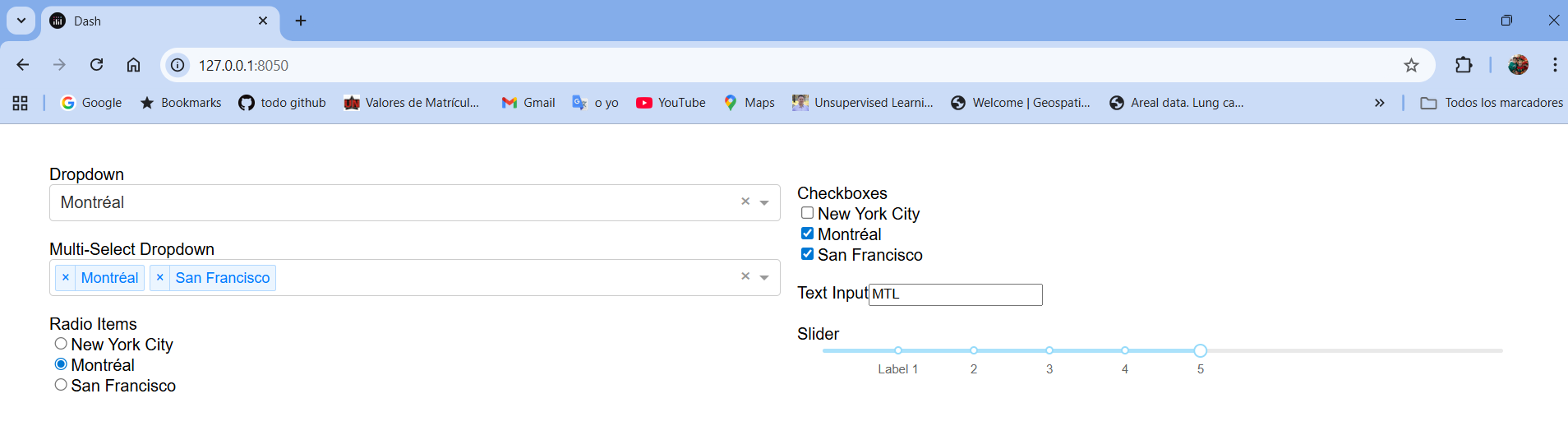The height and width of the screenshot is (440, 1568).
Task: Open the YouTube bookmark
Action: 671,103
